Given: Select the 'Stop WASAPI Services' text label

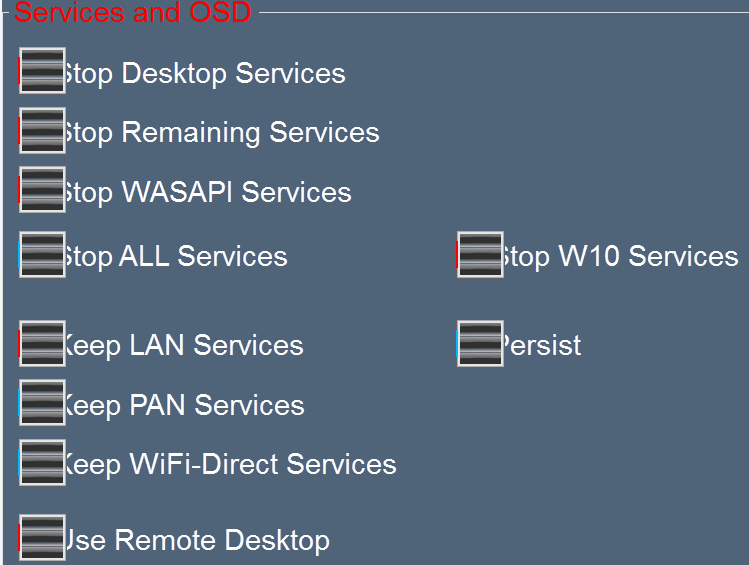Looking at the screenshot, I should pyautogui.click(x=208, y=193).
